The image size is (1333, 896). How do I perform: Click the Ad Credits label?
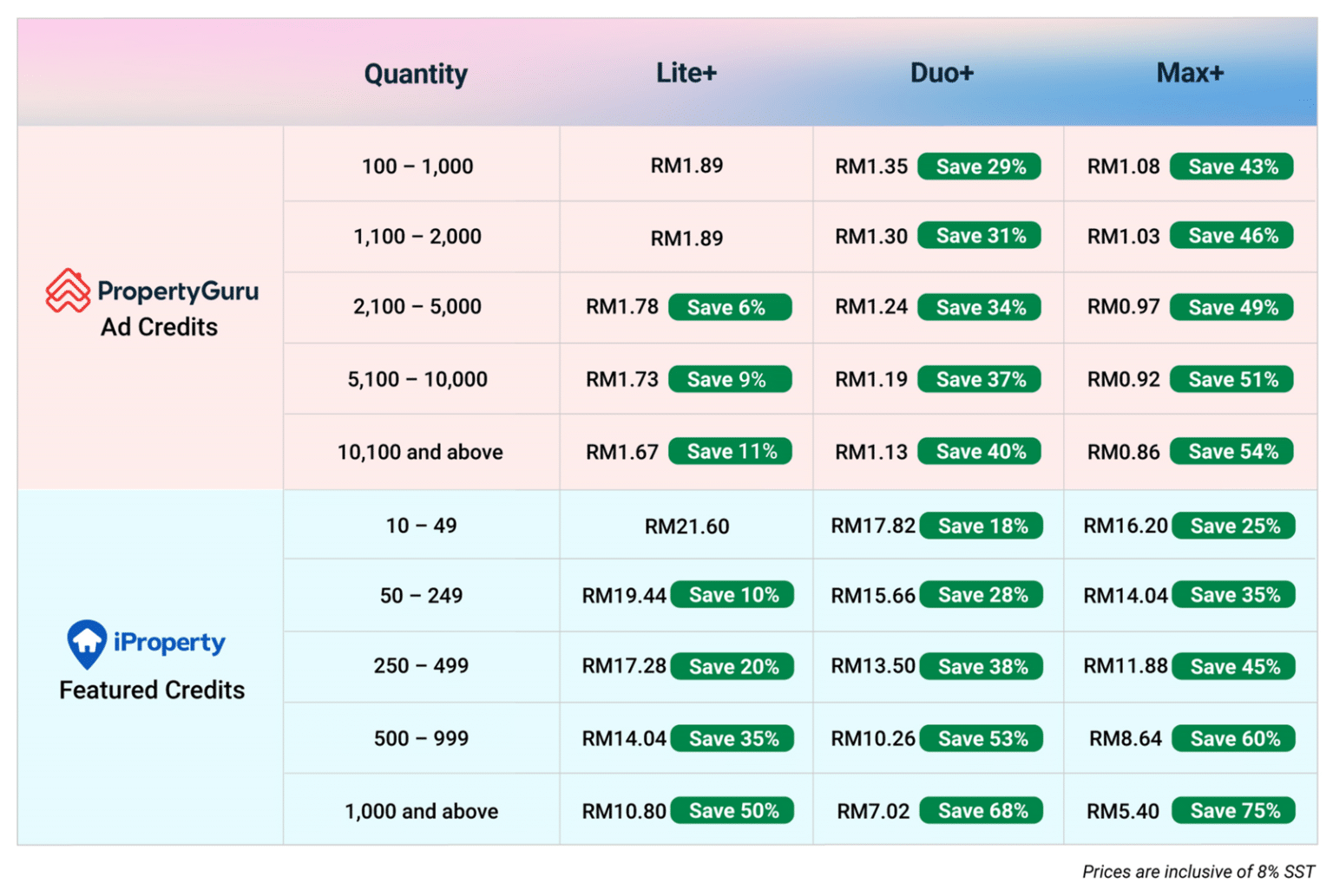tap(159, 327)
